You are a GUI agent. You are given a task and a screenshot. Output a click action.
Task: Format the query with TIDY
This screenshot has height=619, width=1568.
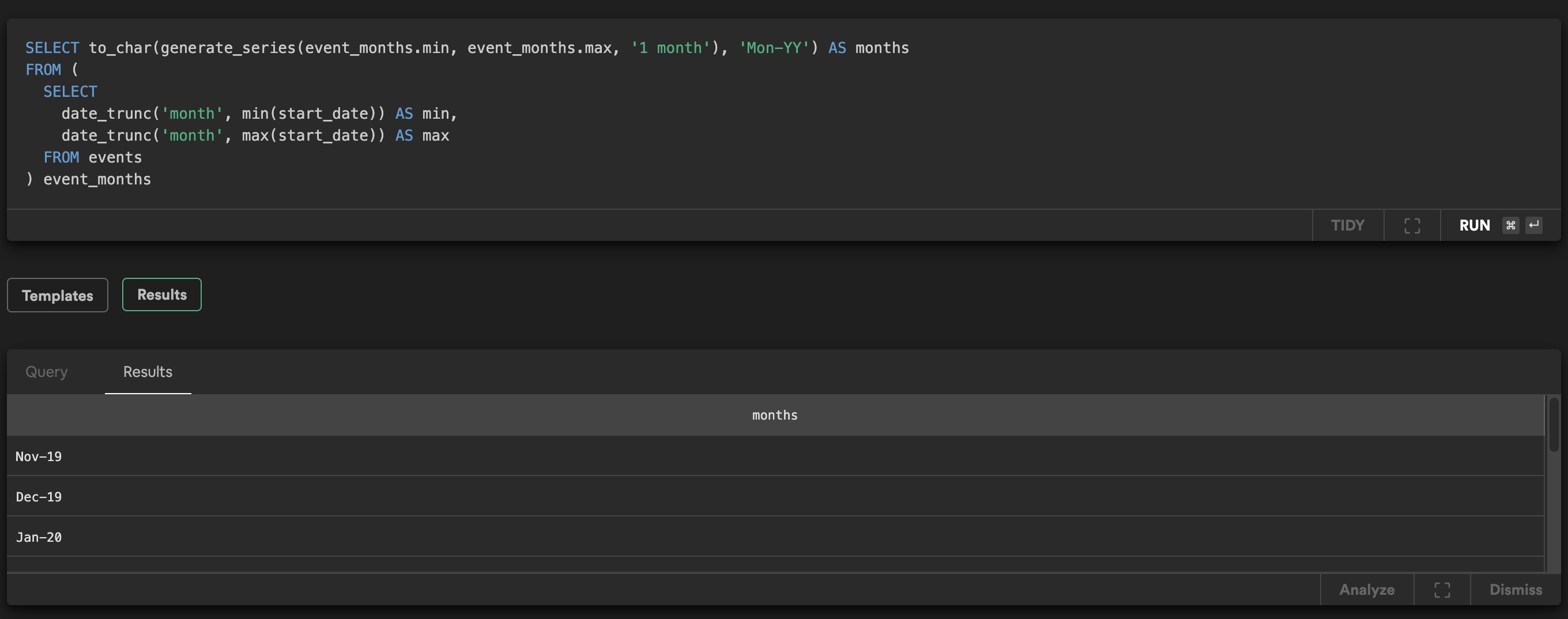[1348, 225]
